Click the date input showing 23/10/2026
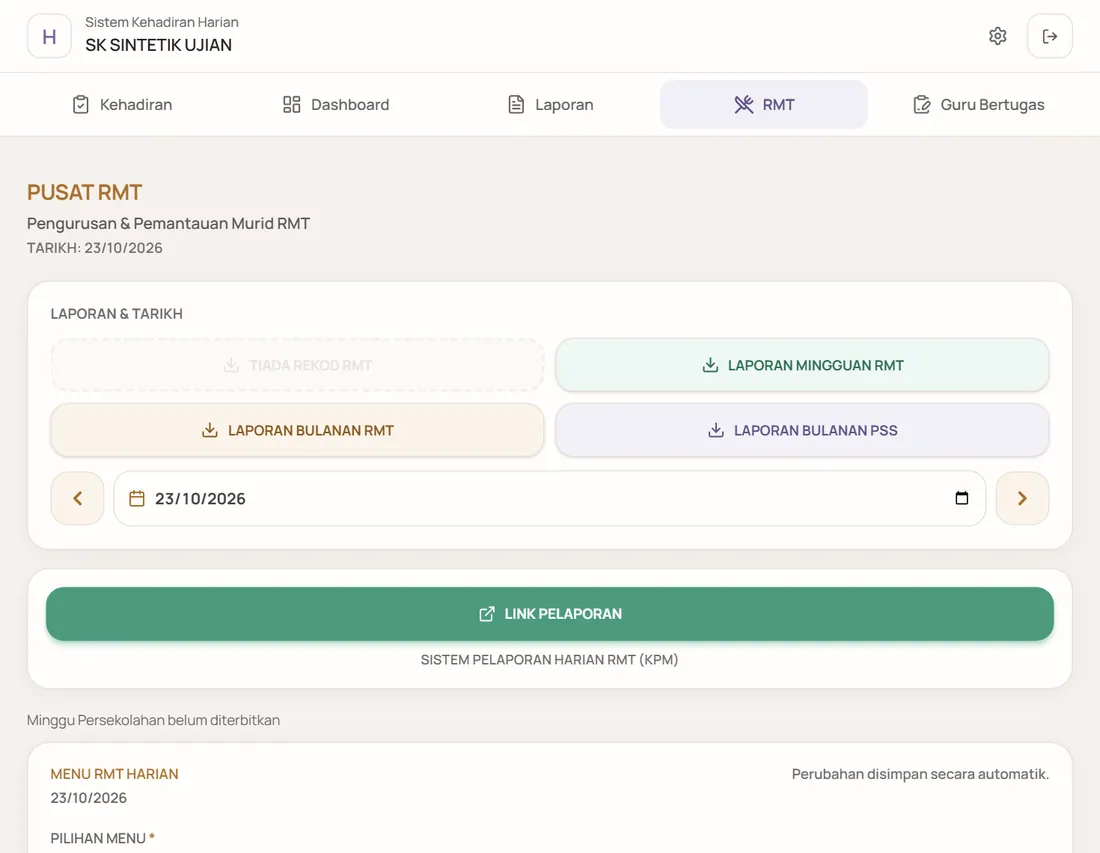 [x=550, y=498]
